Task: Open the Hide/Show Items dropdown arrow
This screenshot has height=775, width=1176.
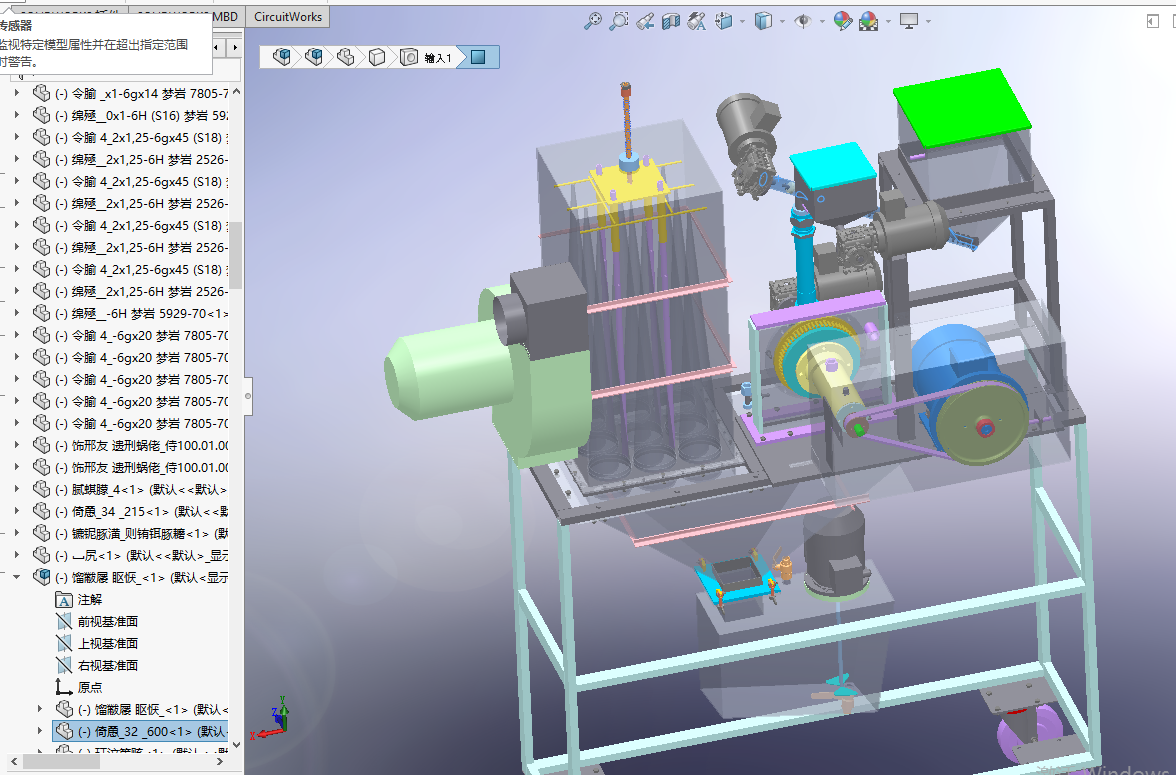Action: click(822, 21)
